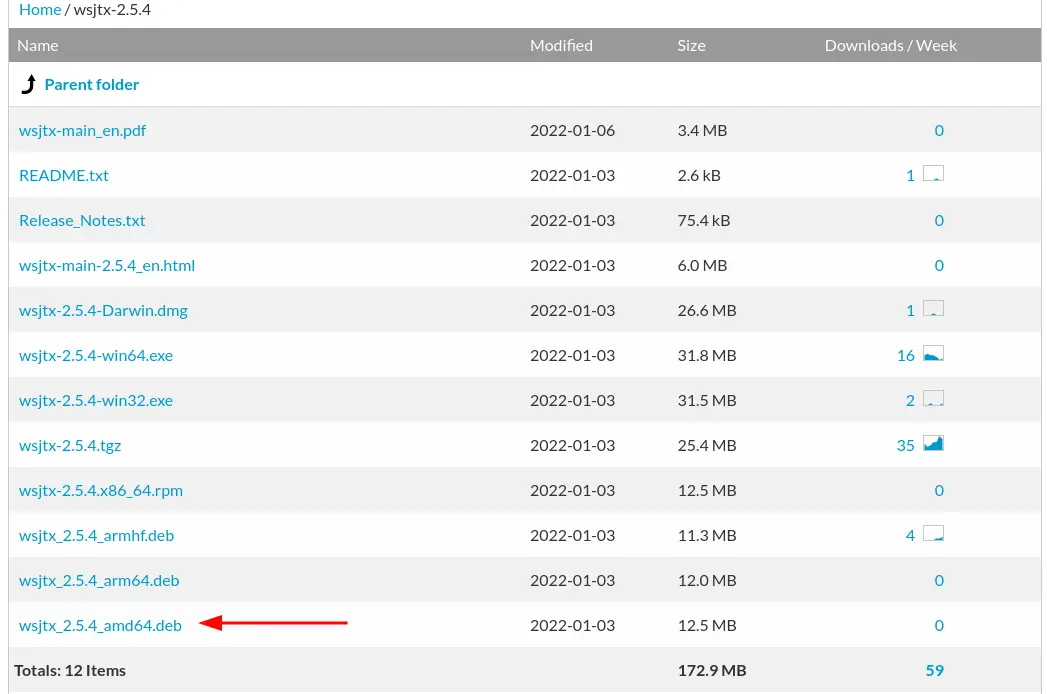Viewport: 1047px width, 694px height.
Task: Click the Totals: 12 Items text
Action: coord(70,671)
